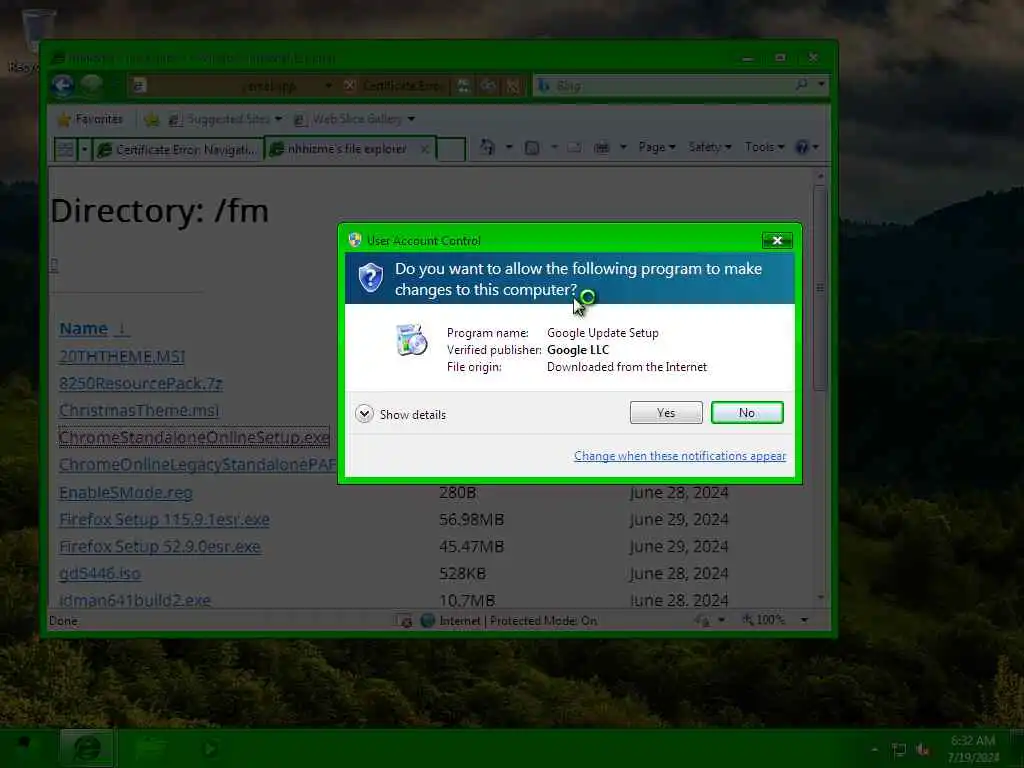Click the Quick Tabs grid icon
The image size is (1024, 768).
tap(65, 150)
